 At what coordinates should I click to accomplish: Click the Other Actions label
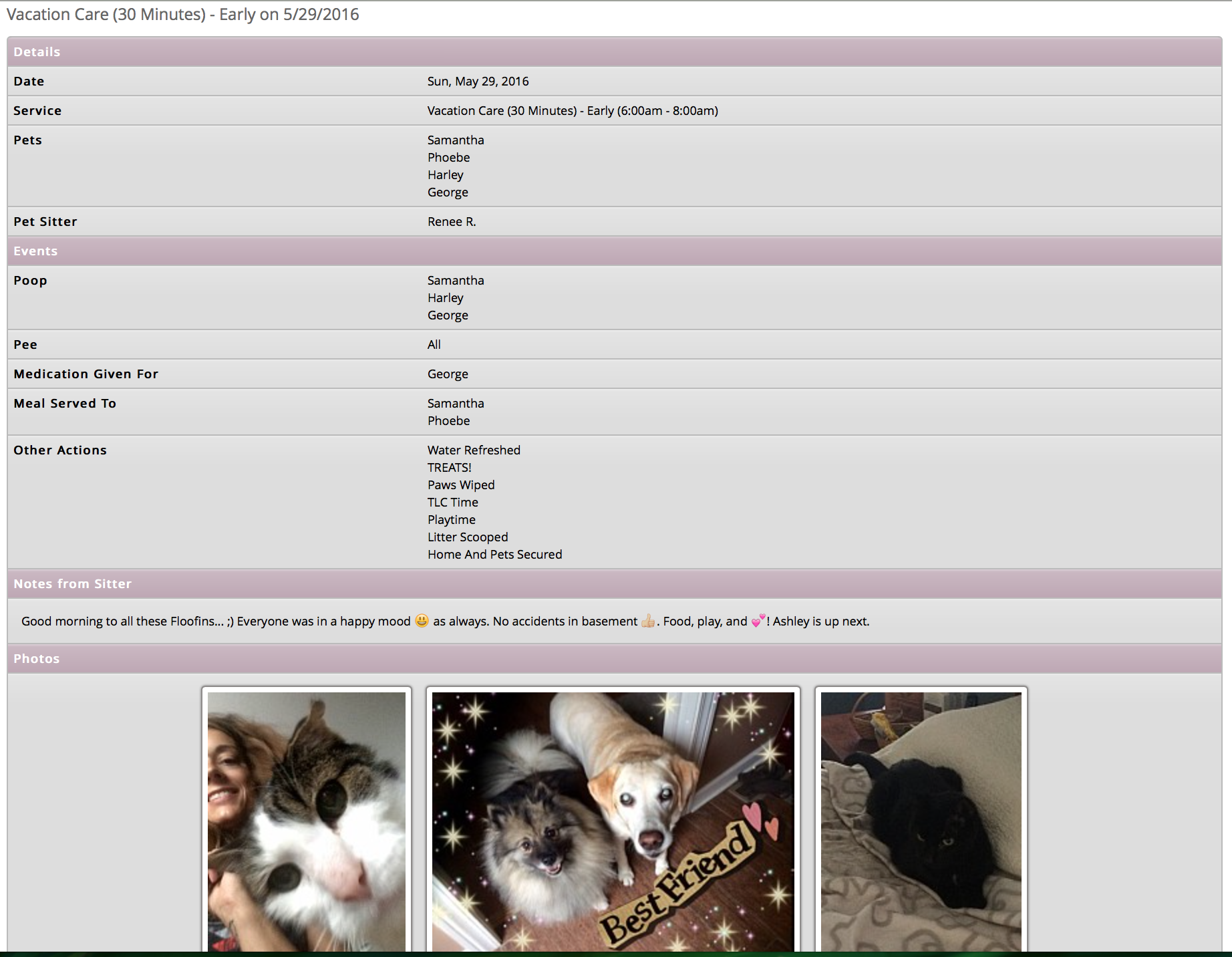[x=60, y=450]
